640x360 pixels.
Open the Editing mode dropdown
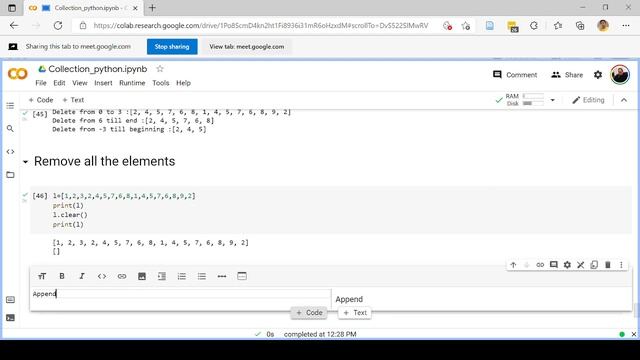(x=588, y=100)
